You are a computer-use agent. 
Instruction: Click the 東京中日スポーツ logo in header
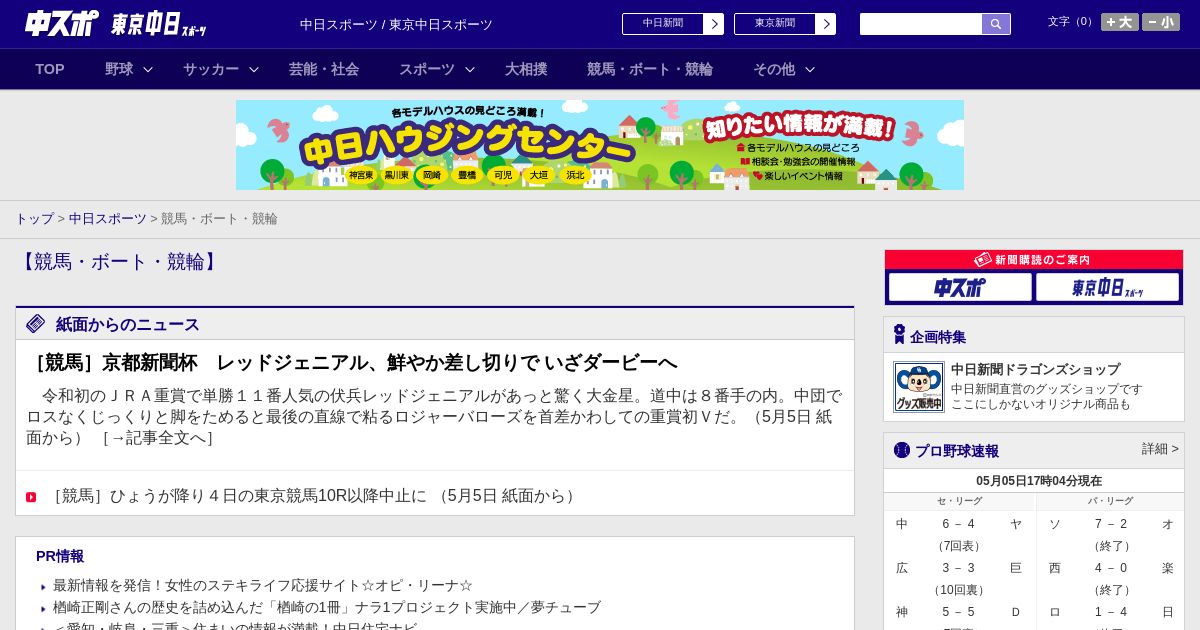pos(158,24)
